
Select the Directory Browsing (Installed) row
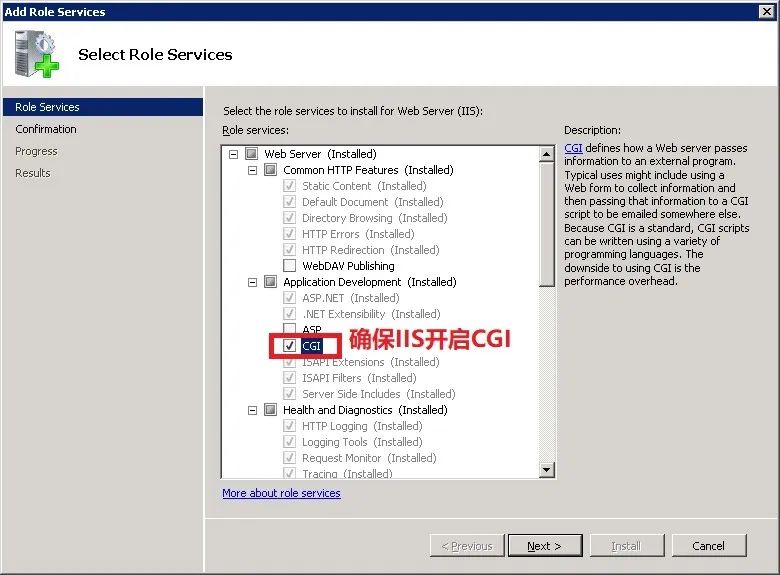(x=375, y=218)
